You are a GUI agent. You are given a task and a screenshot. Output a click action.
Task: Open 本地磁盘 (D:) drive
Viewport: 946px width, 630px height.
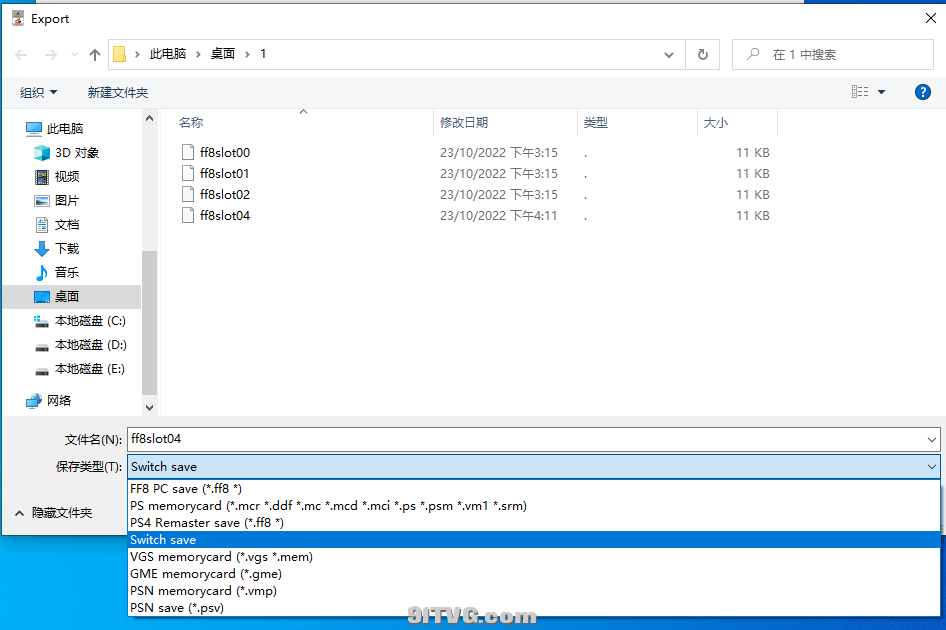[x=90, y=345]
